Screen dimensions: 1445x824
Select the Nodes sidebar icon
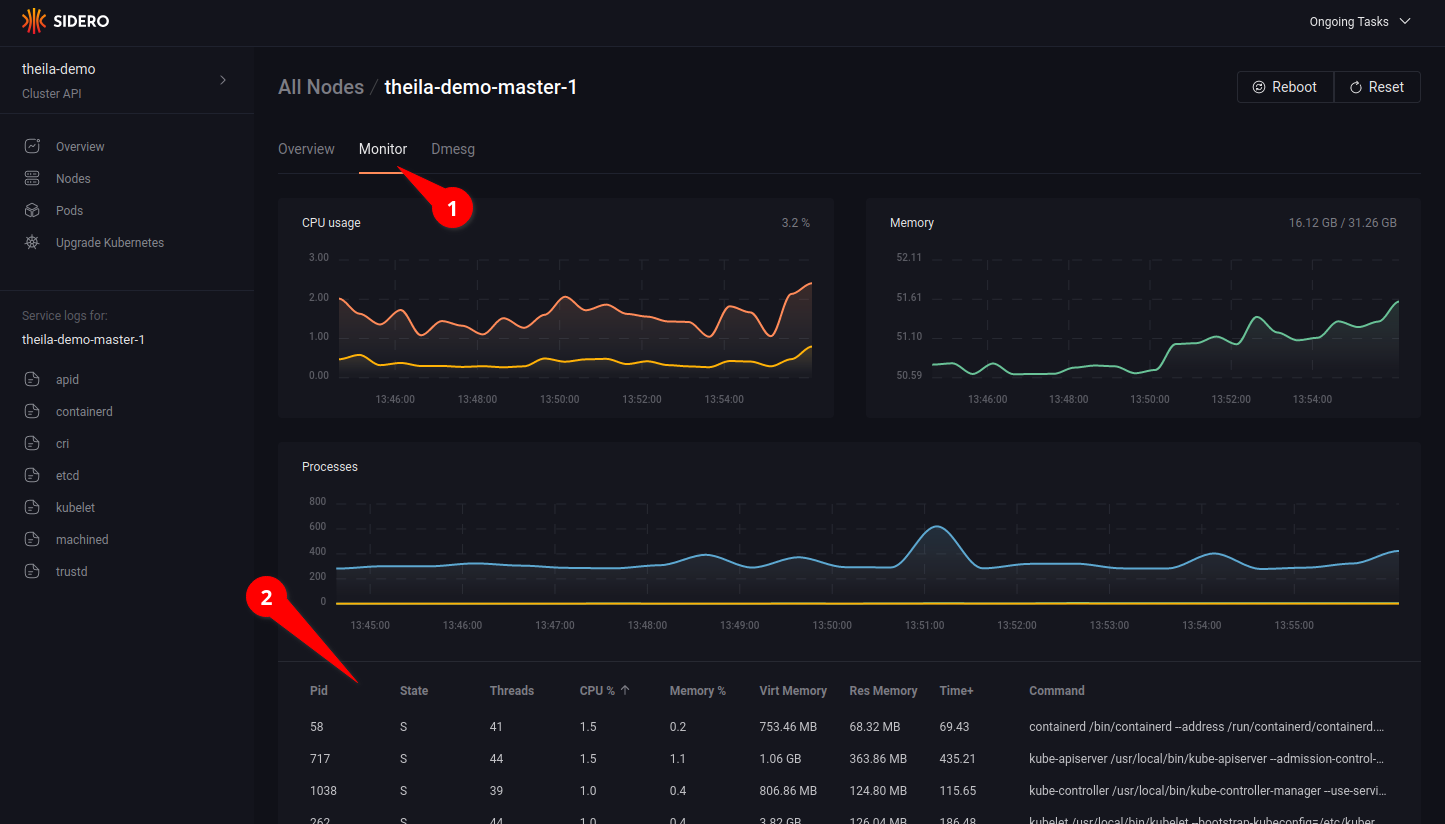point(32,179)
